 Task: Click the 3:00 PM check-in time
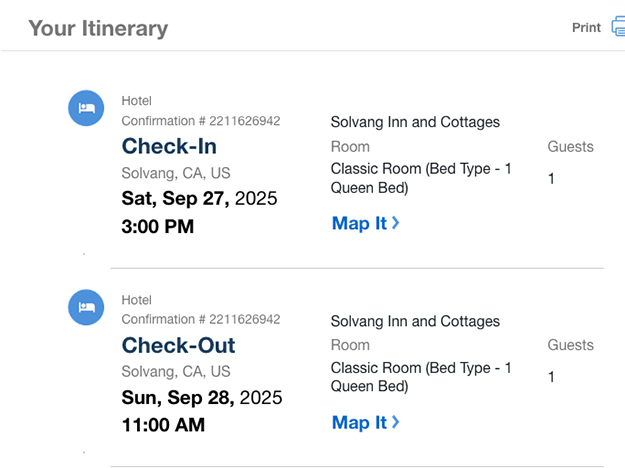(x=158, y=227)
